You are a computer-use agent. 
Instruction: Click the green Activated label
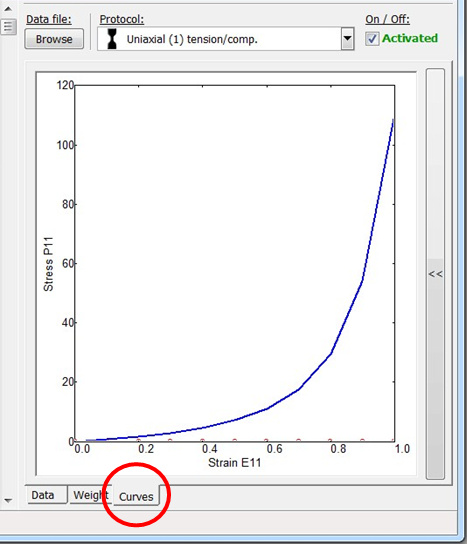[x=410, y=38]
